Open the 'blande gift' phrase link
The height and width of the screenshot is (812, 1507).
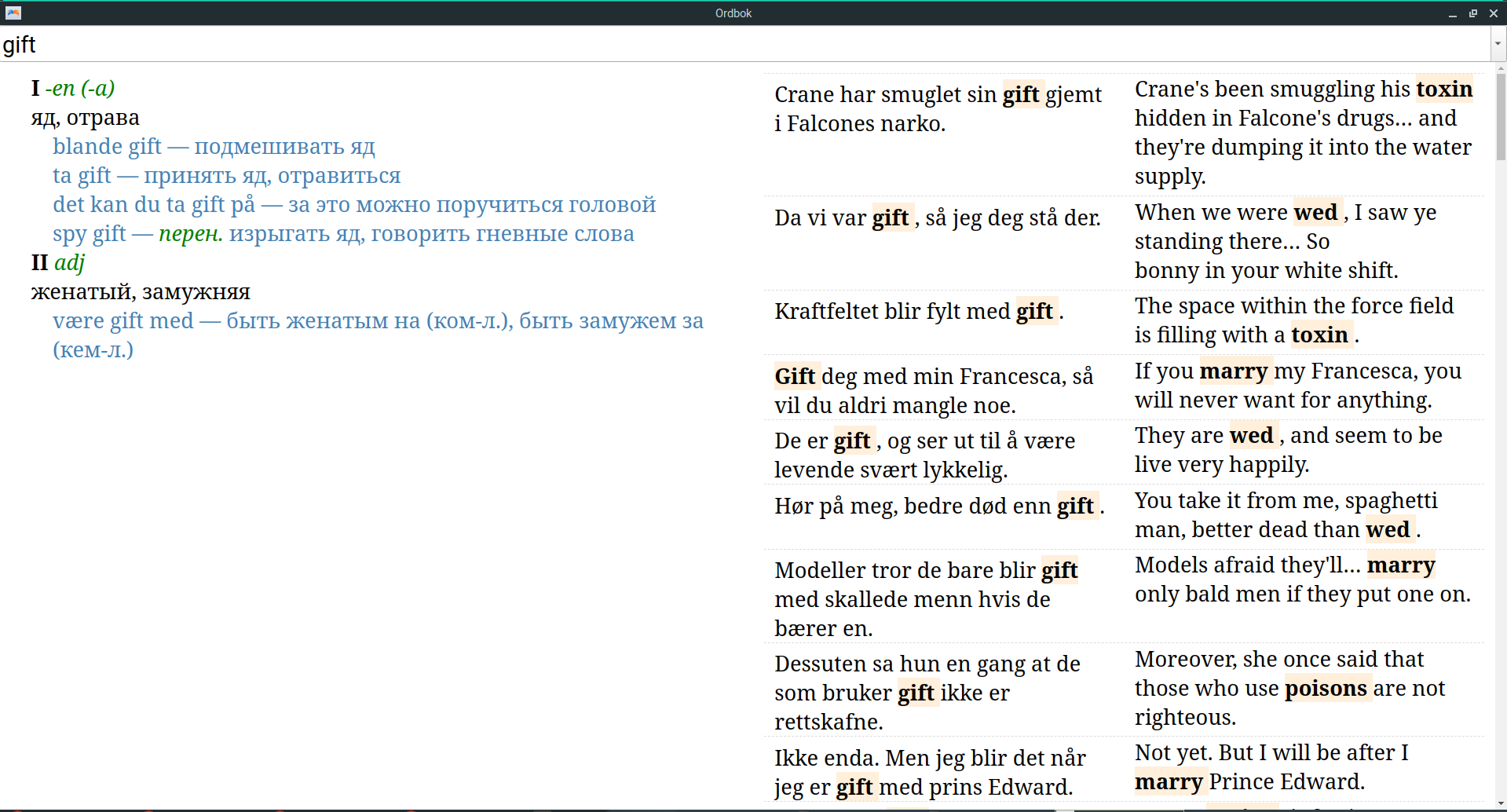(214, 146)
